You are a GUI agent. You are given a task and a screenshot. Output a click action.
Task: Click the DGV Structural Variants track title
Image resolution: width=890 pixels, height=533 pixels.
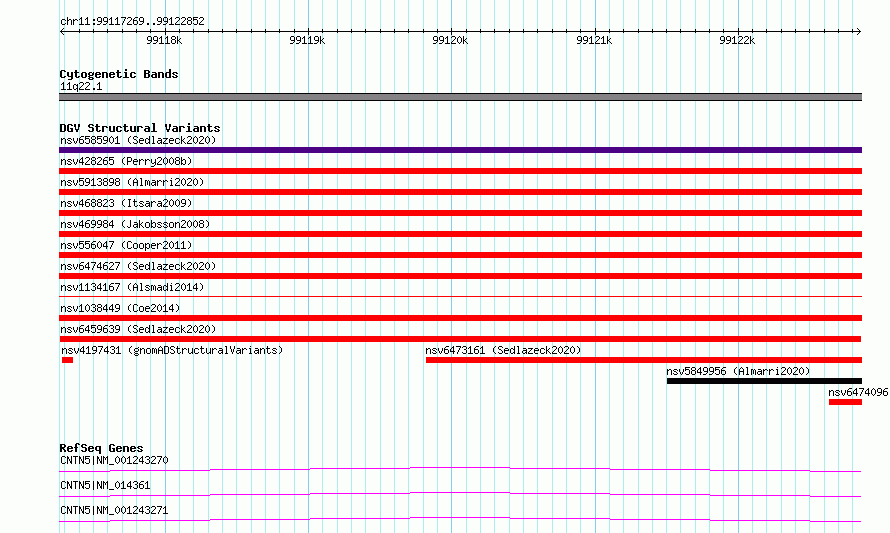140,128
